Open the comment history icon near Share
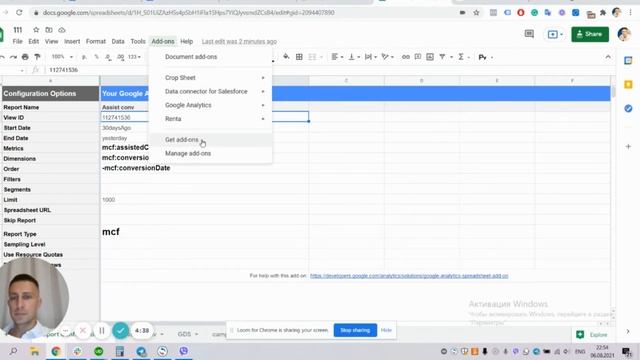 [x=529, y=34]
